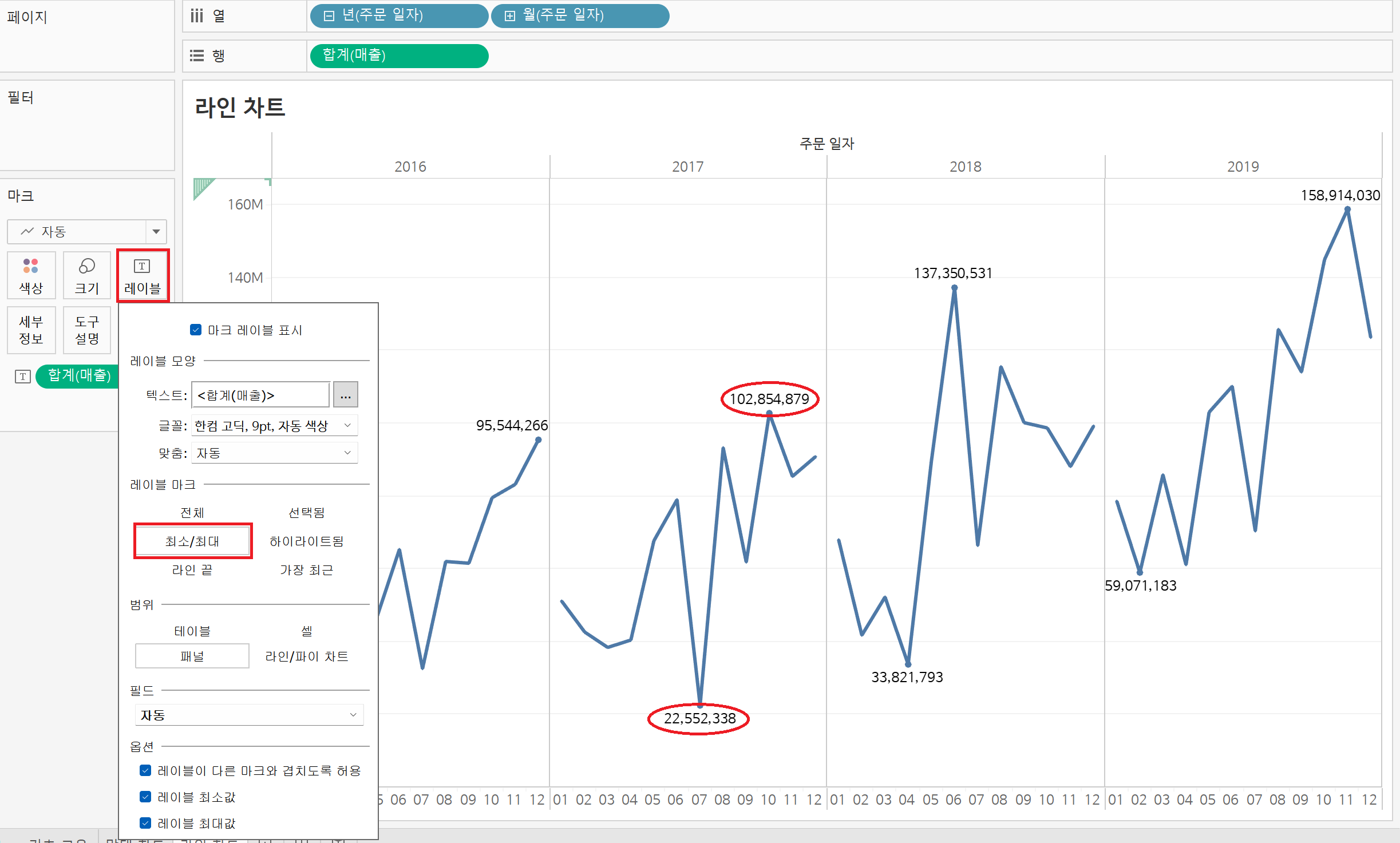The width and height of the screenshot is (1400, 843).
Task: Choose 패널 scope option
Action: tap(192, 656)
